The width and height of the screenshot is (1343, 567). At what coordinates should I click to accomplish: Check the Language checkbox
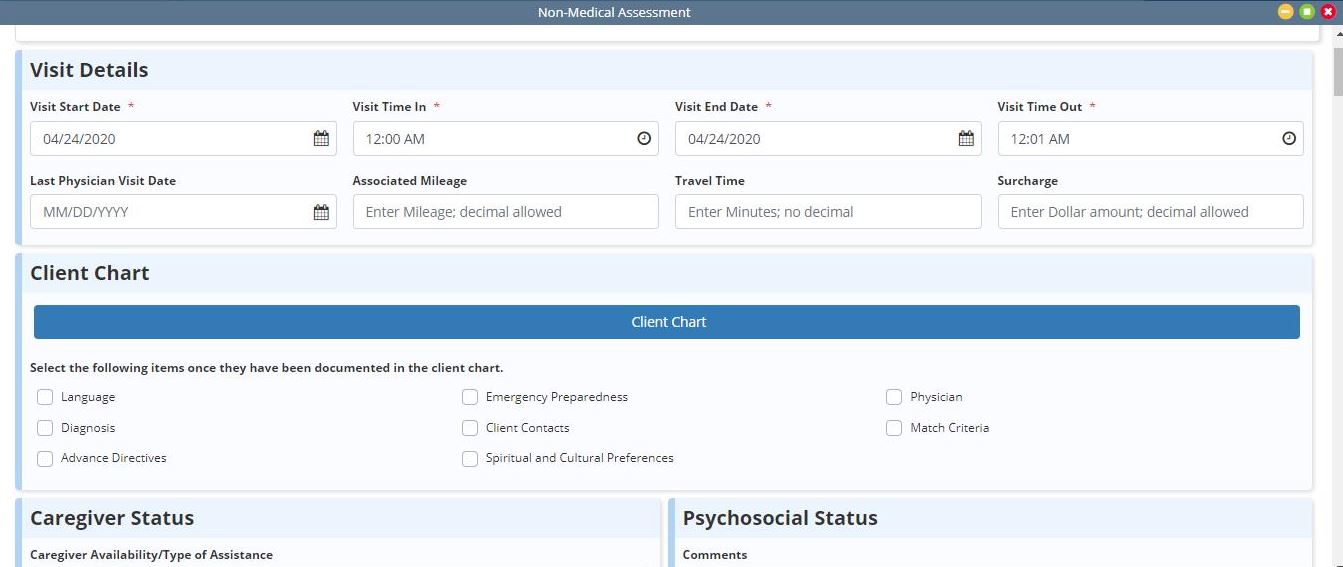pyautogui.click(x=45, y=397)
